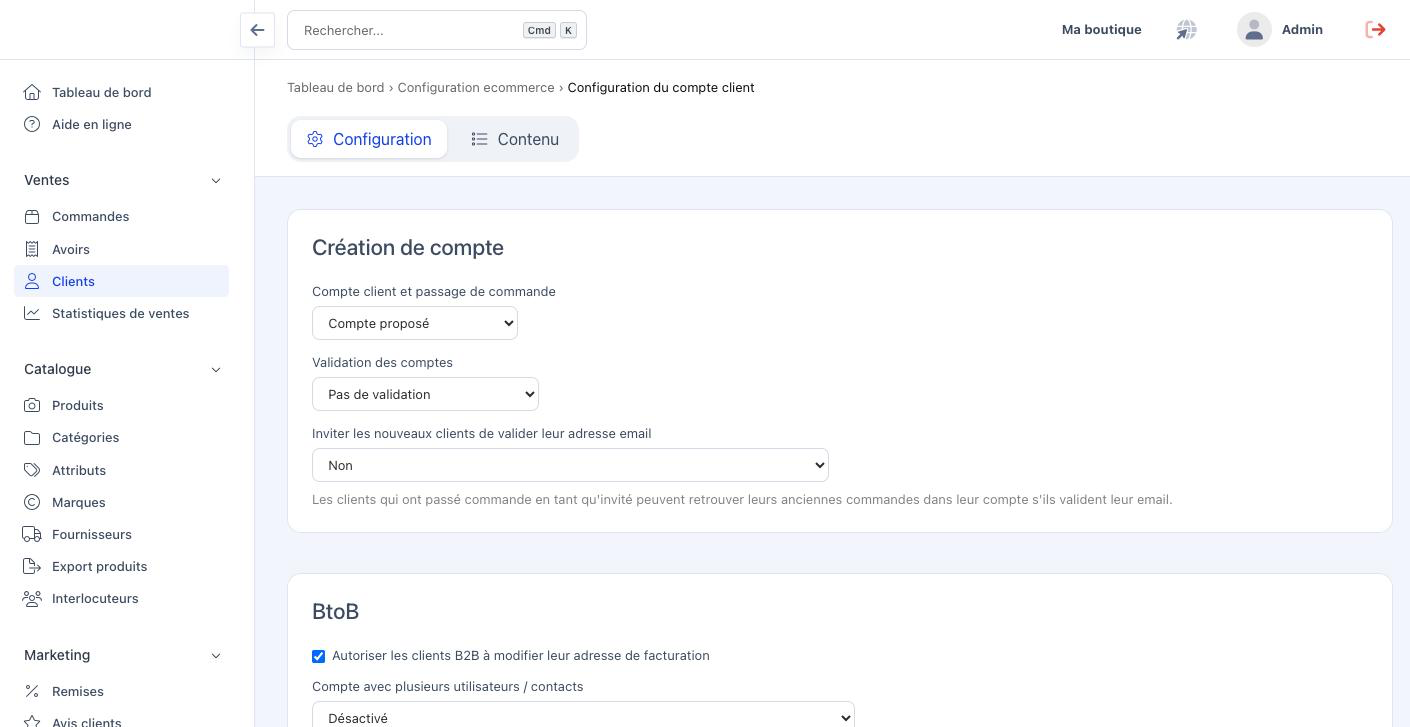Click the Produits camera icon
Screen dimensions: 1410x727
pos(32,405)
